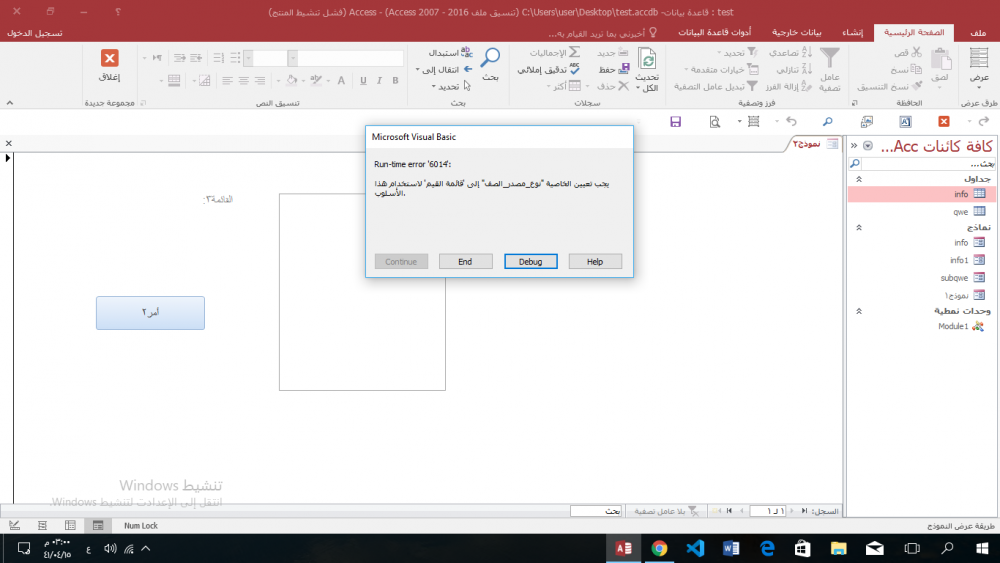Click the underline U formatting icon
This screenshot has height=563, width=1000.
click(363, 80)
